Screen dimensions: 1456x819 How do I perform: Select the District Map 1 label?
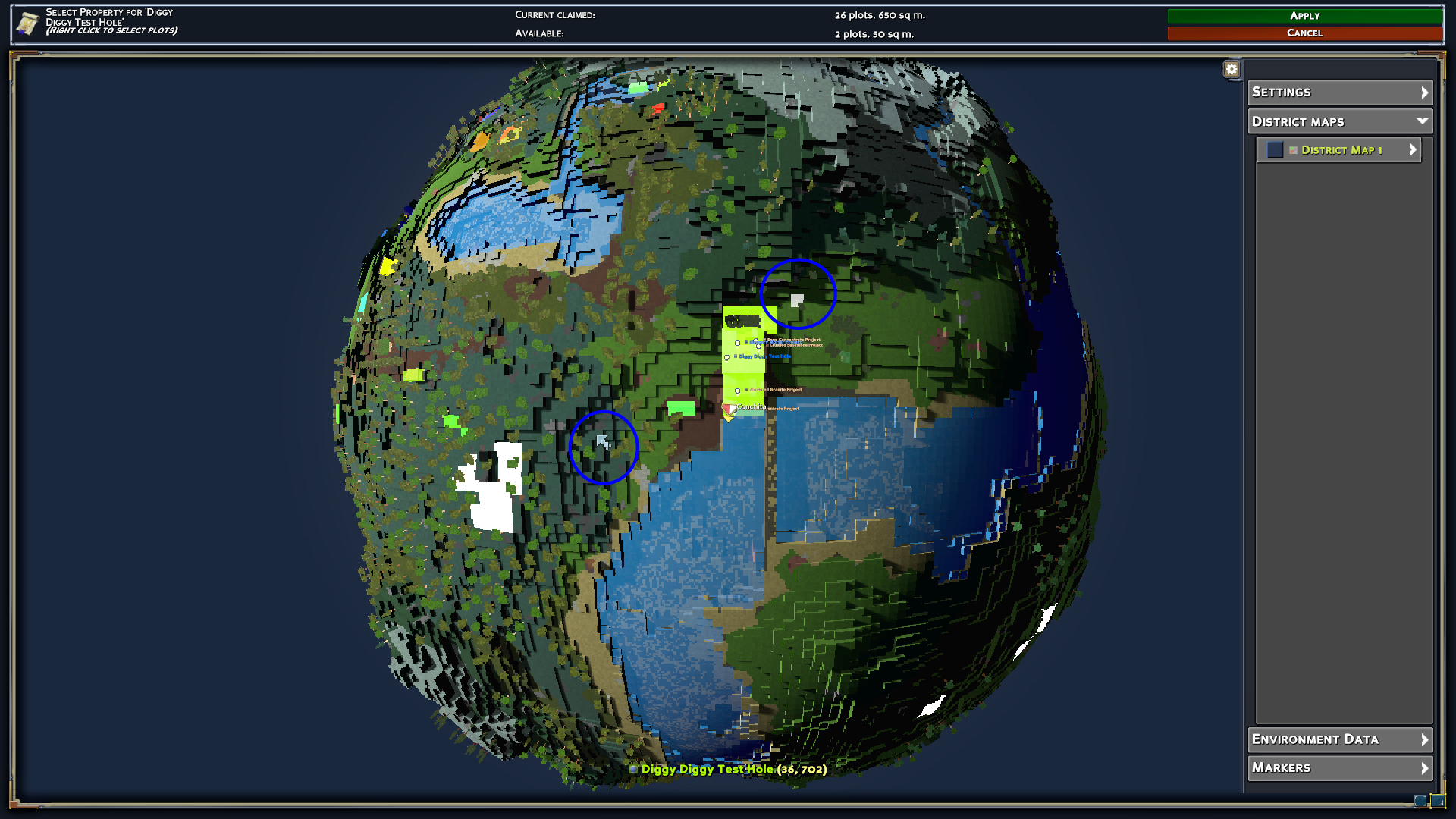[1341, 150]
